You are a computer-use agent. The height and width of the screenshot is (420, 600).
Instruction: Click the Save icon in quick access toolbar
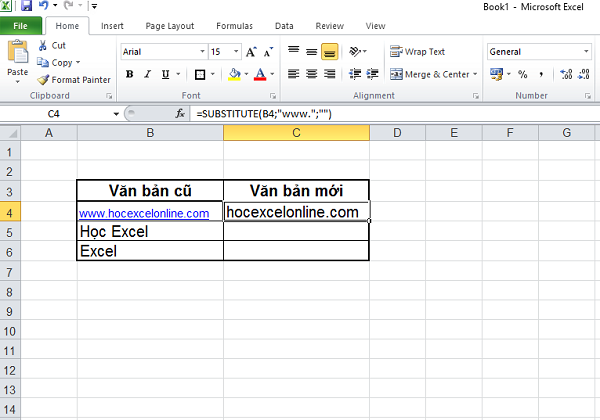pyautogui.click(x=26, y=5)
